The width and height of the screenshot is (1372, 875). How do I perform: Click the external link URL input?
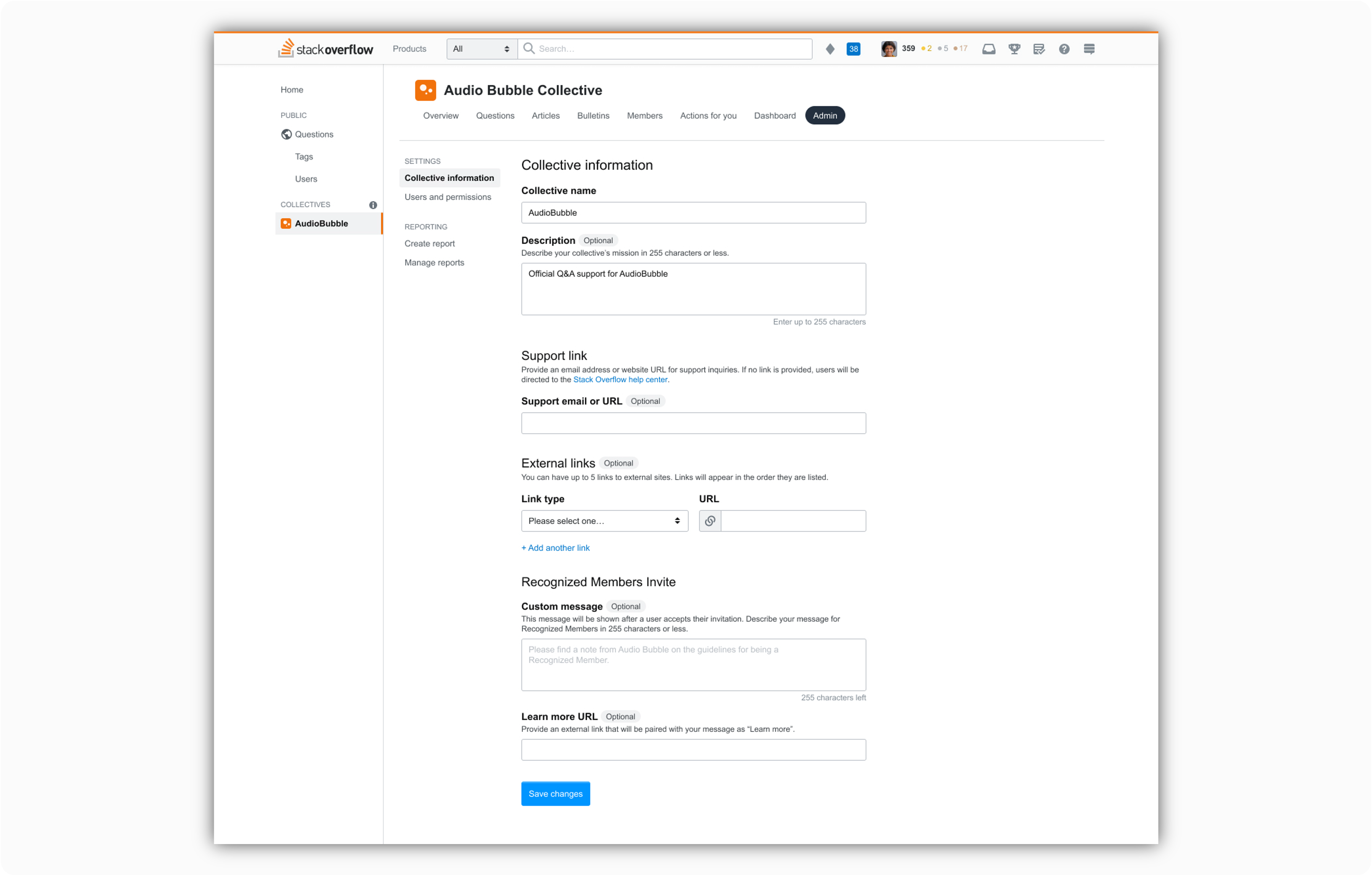click(793, 521)
